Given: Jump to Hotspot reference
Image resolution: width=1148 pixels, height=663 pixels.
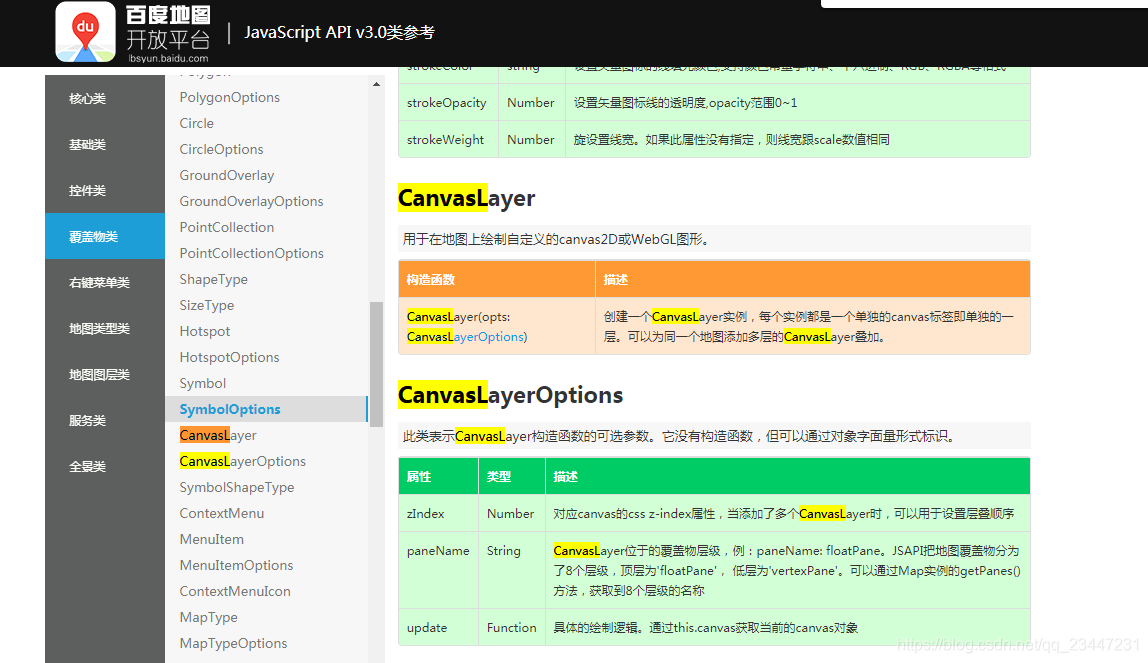Looking at the screenshot, I should tap(205, 332).
